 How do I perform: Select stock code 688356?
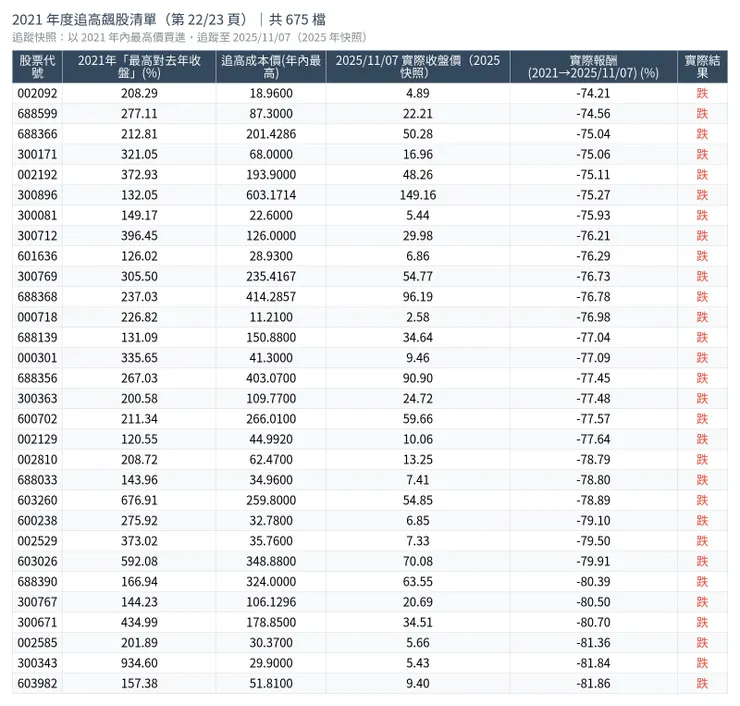(x=37, y=378)
